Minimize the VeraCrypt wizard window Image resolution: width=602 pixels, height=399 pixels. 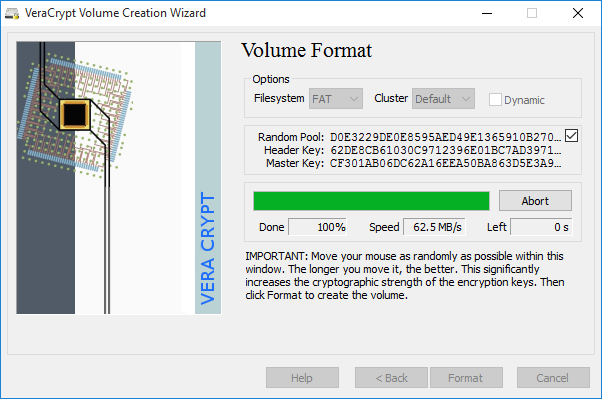[x=487, y=13]
